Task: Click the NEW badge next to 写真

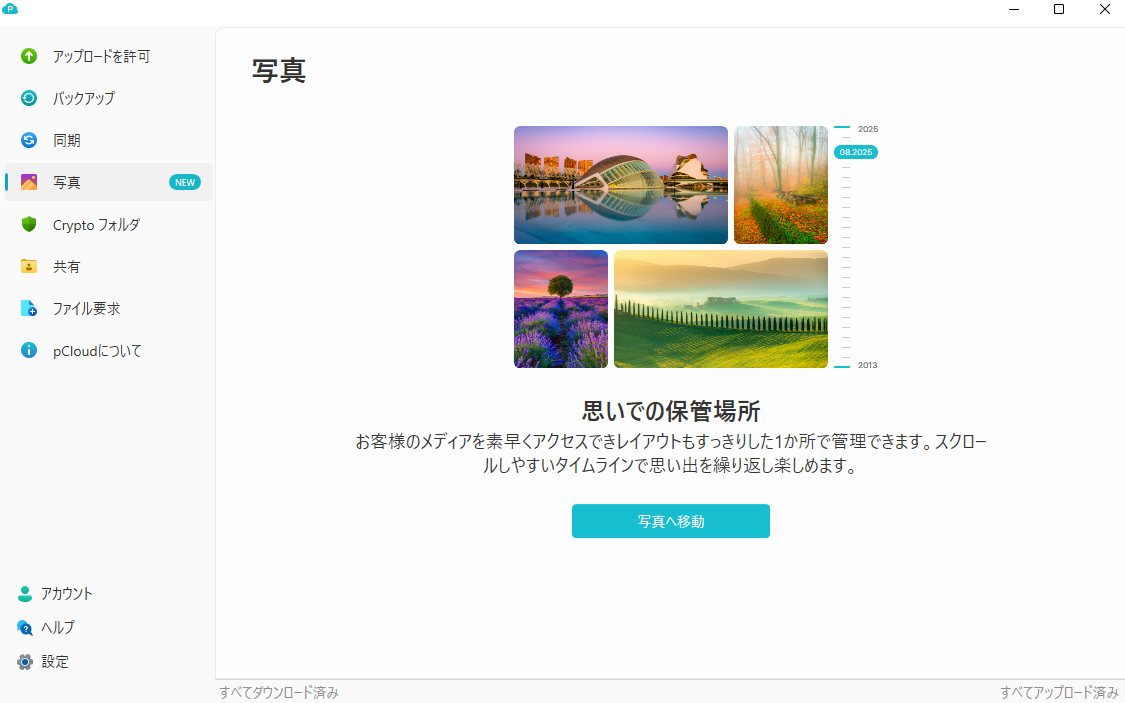Action: [185, 182]
